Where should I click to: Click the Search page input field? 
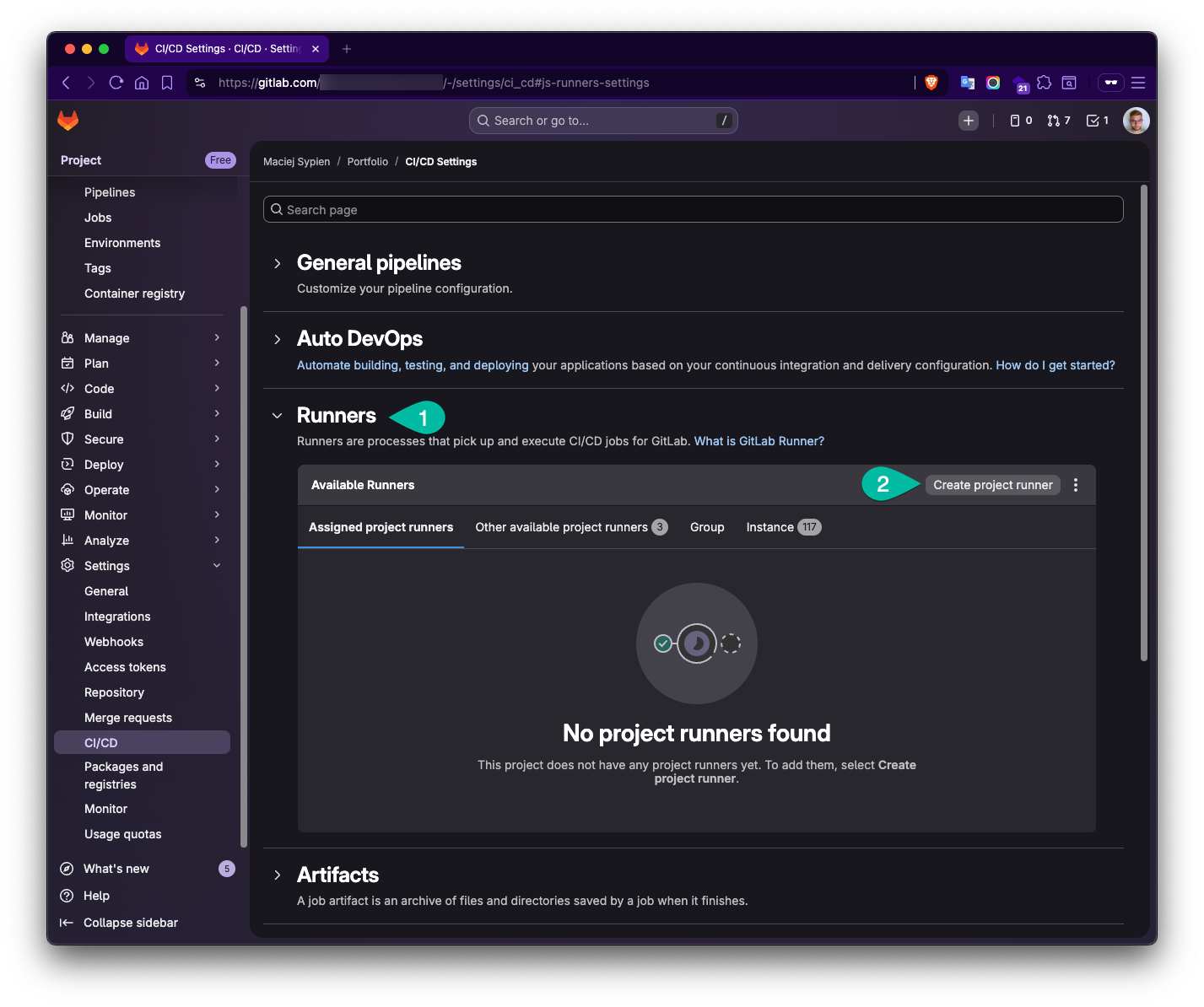pos(692,208)
